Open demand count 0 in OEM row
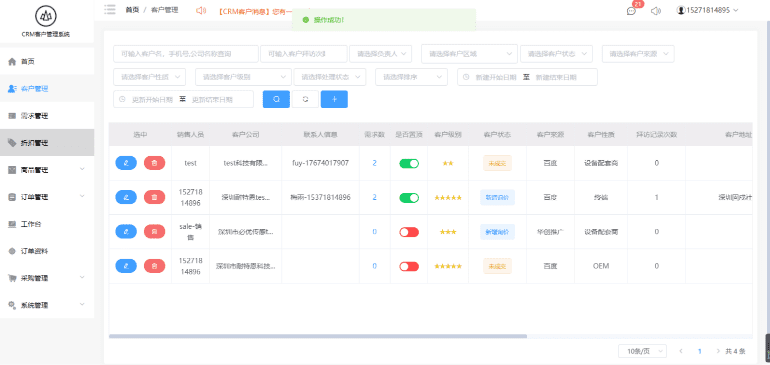The width and height of the screenshot is (770, 365). coord(375,266)
